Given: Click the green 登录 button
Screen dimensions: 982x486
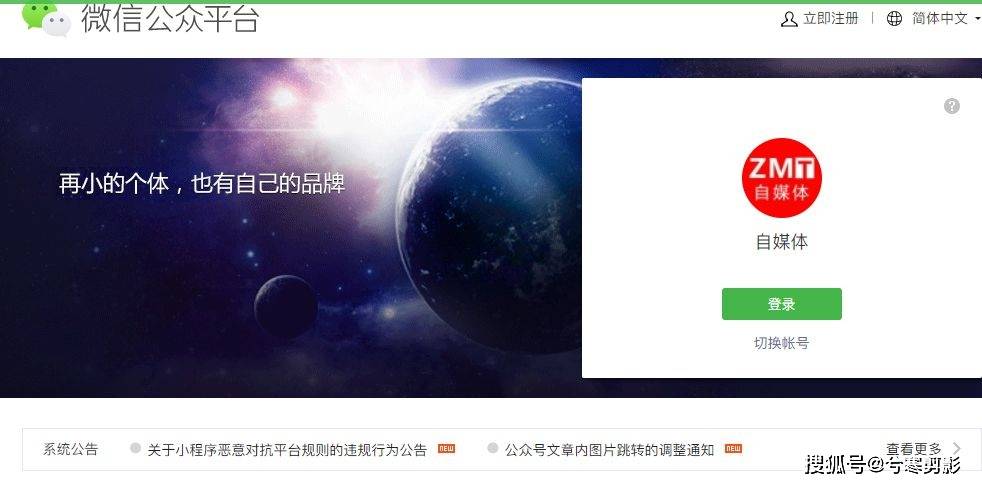Looking at the screenshot, I should click(x=782, y=304).
